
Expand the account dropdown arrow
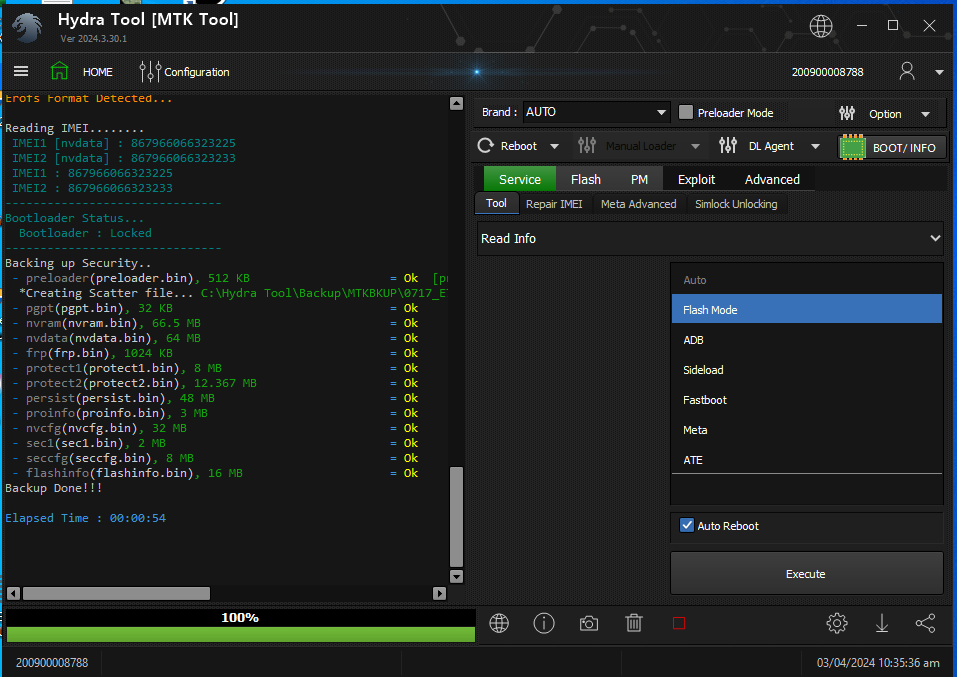[x=939, y=72]
